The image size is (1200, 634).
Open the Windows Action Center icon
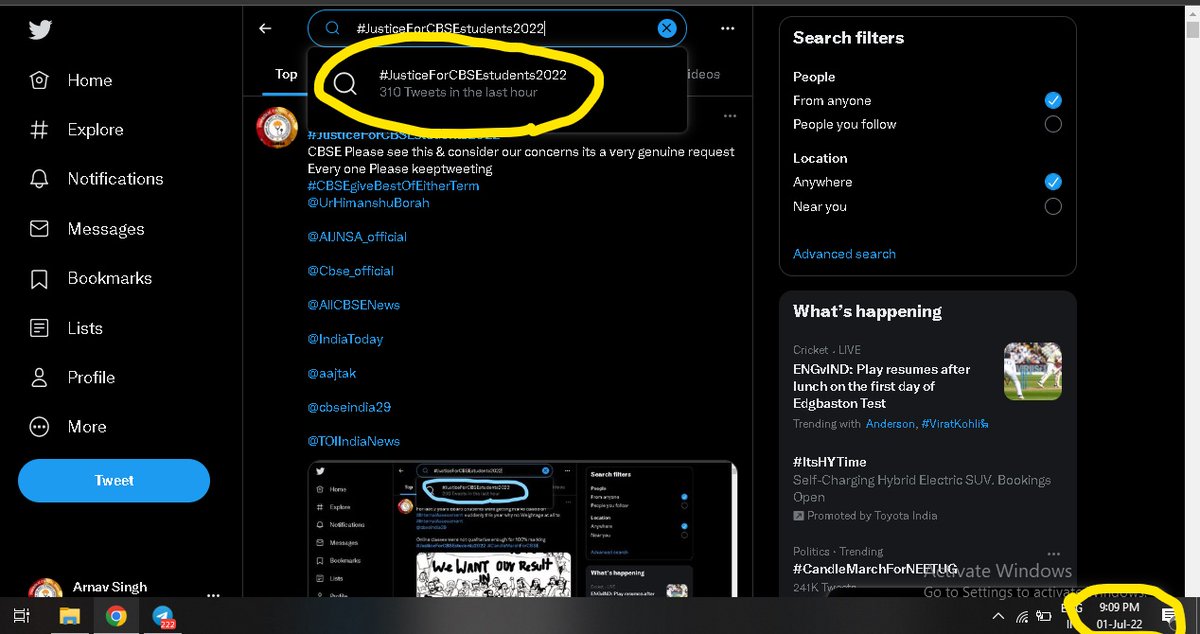pos(1167,615)
